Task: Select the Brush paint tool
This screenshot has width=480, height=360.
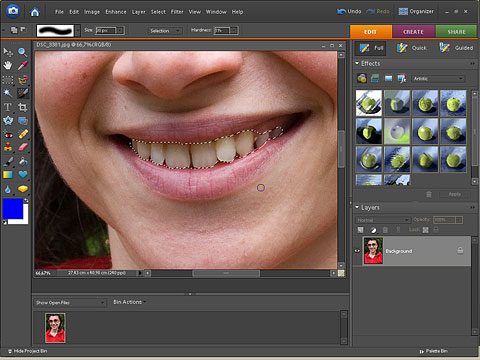Action: pos(8,162)
